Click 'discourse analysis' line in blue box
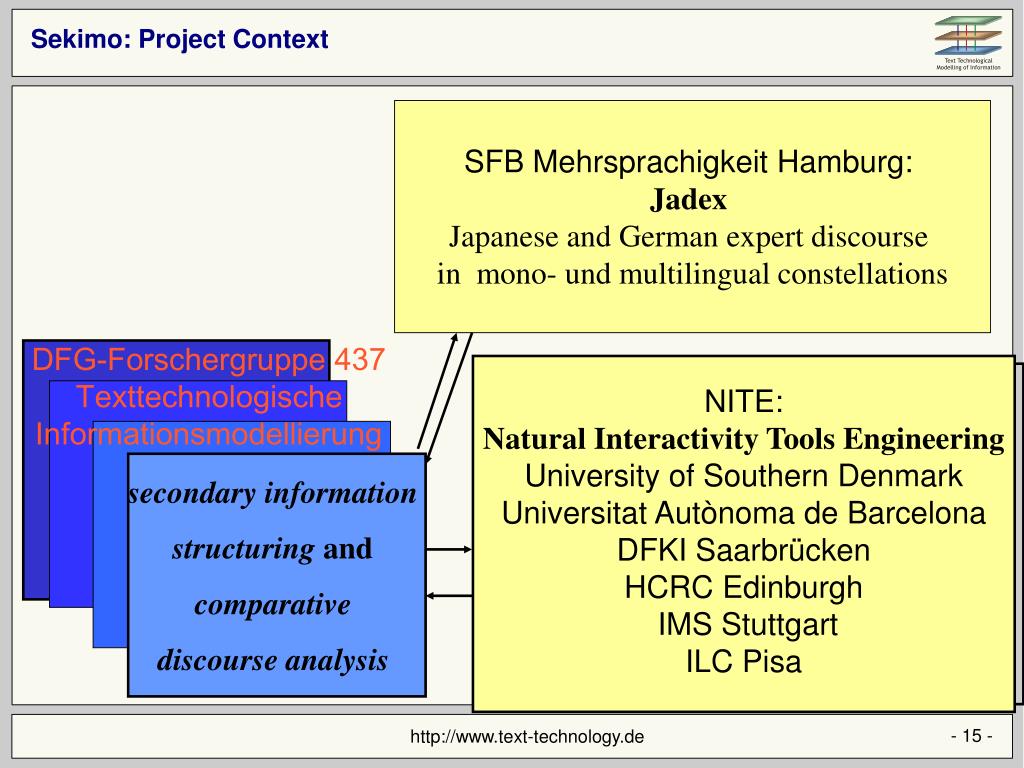 272,660
